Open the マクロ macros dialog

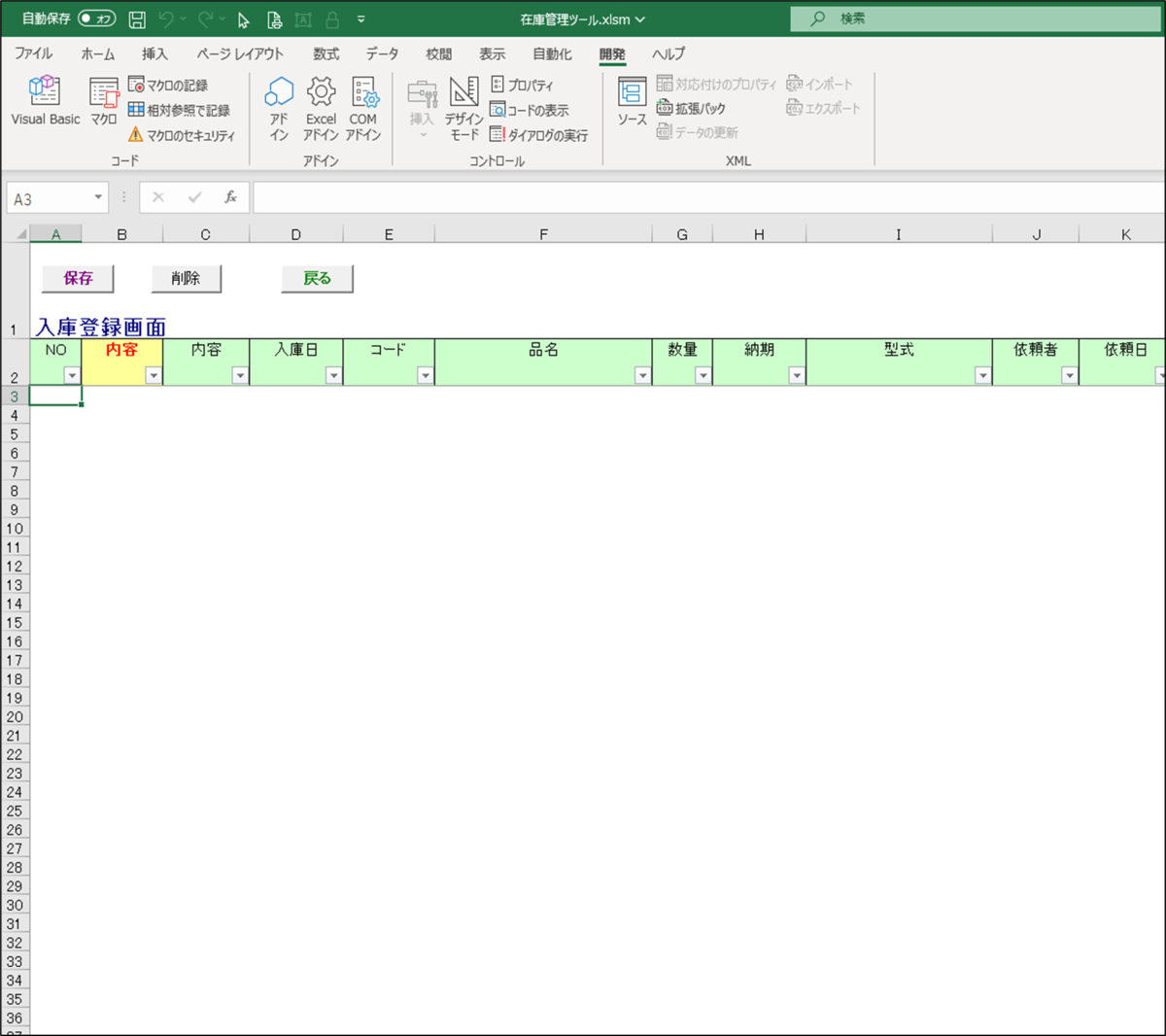pos(104,101)
